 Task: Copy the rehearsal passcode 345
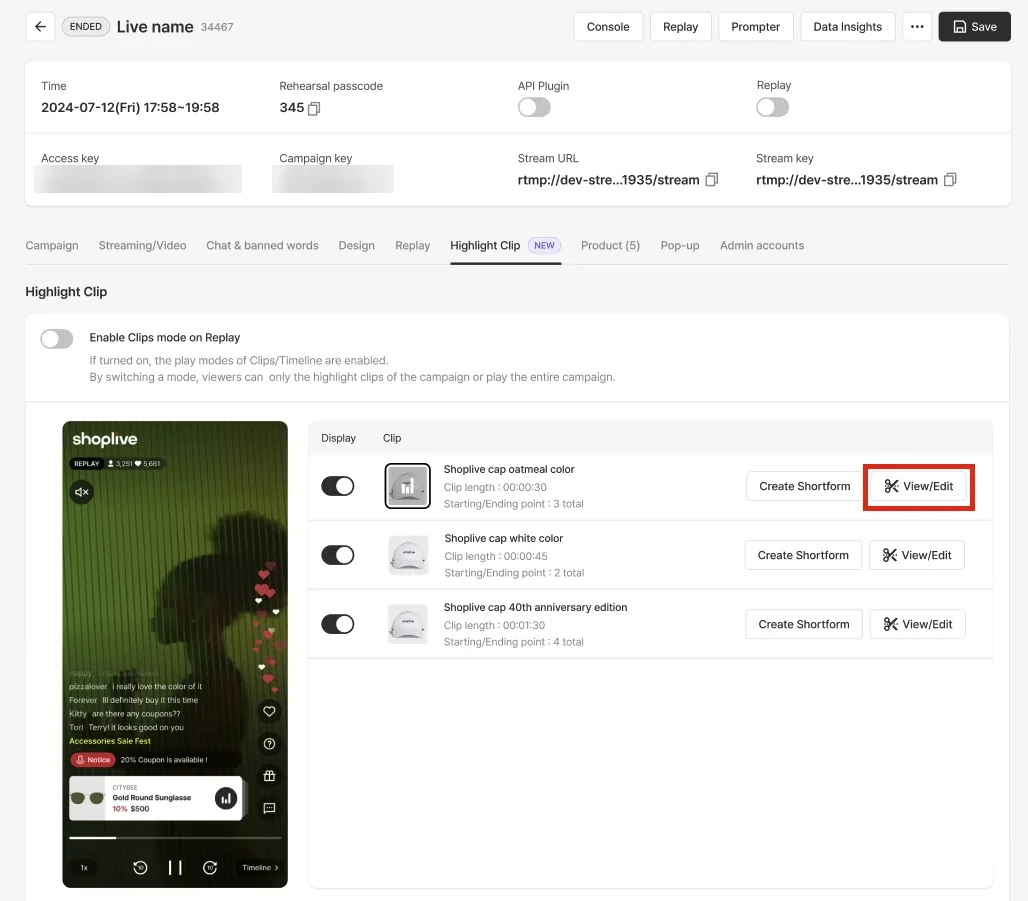(314, 108)
